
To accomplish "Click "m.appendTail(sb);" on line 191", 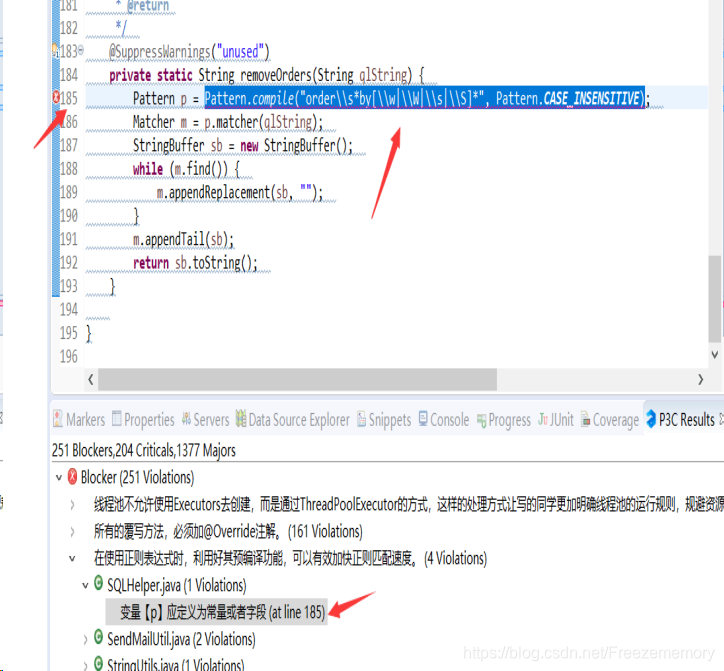I will click(x=183, y=239).
